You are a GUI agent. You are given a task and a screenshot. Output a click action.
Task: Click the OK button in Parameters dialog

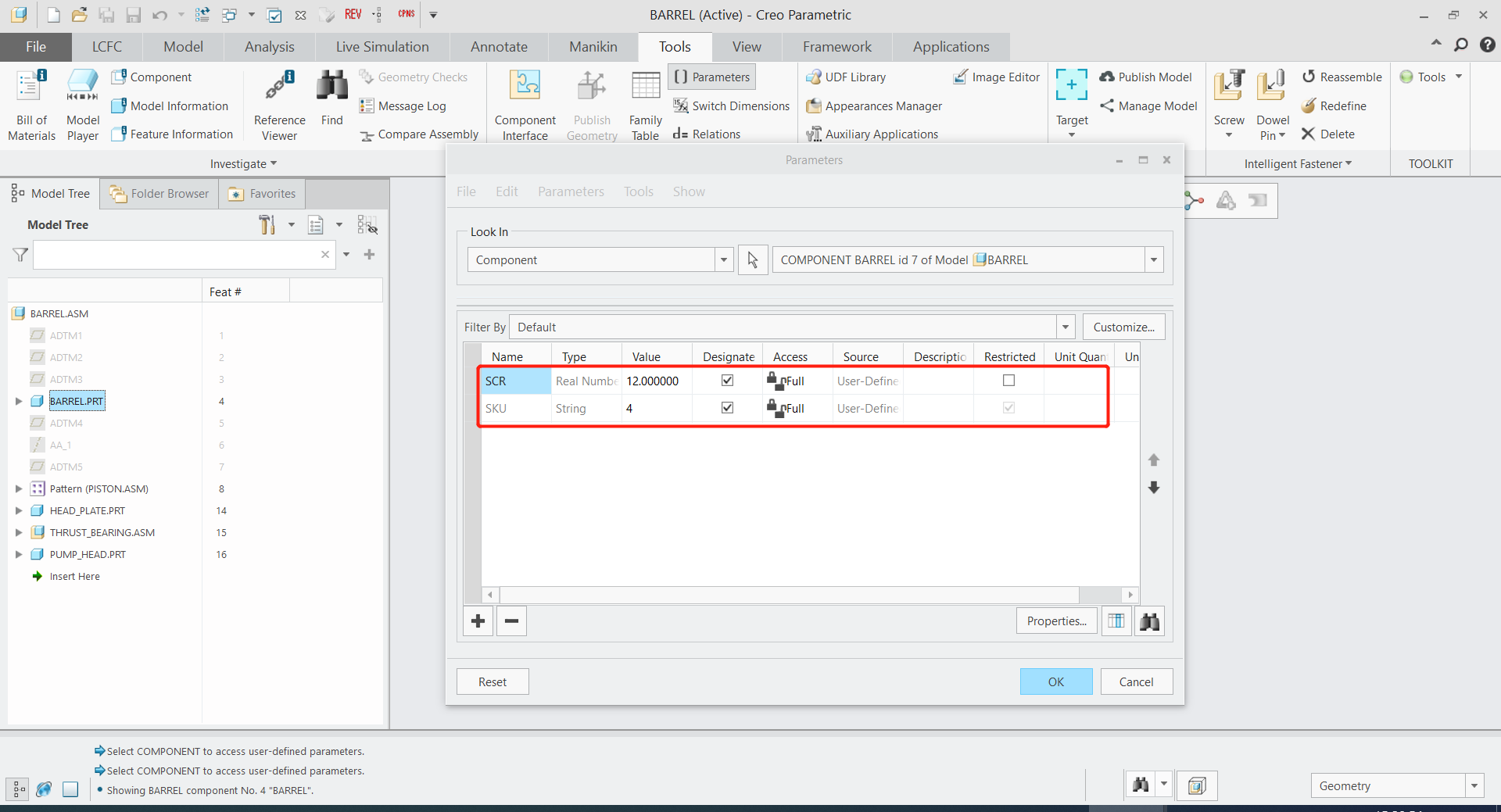[x=1055, y=681]
